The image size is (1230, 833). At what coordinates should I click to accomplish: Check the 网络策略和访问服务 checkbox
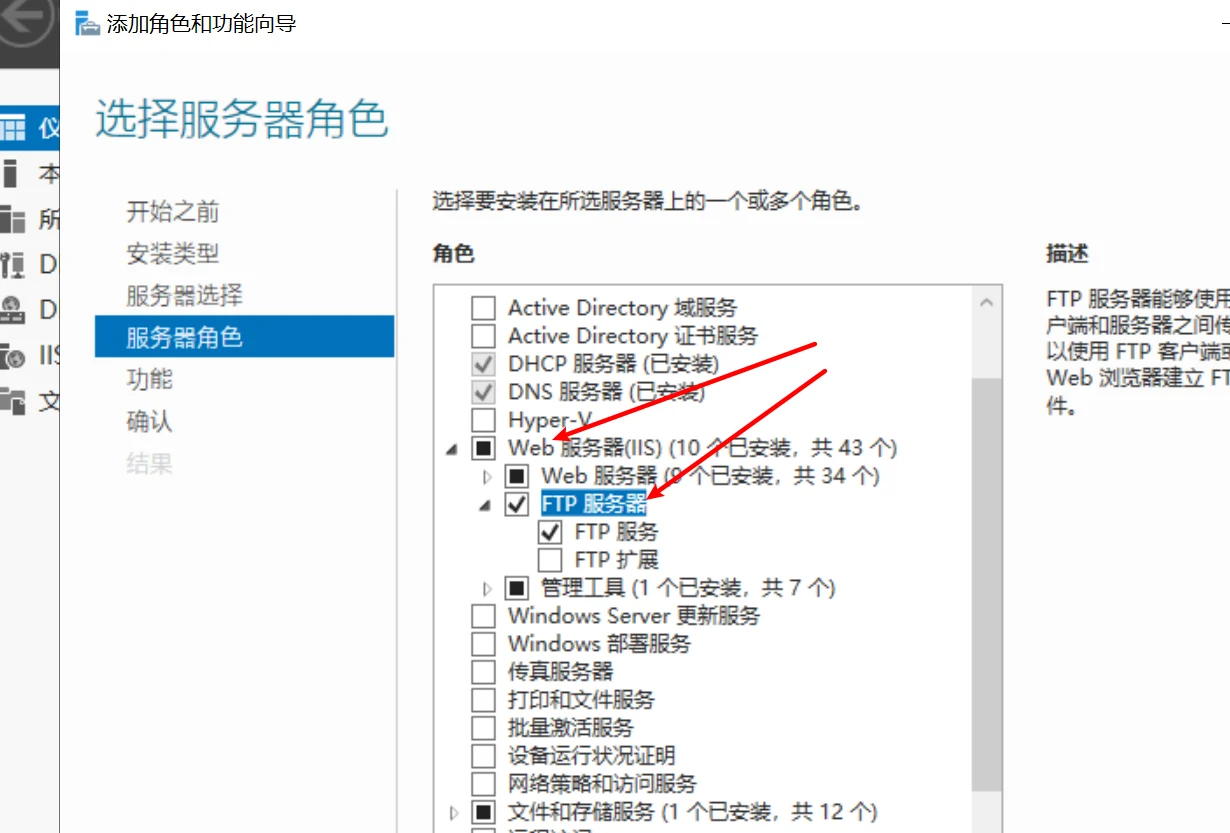pos(484,783)
